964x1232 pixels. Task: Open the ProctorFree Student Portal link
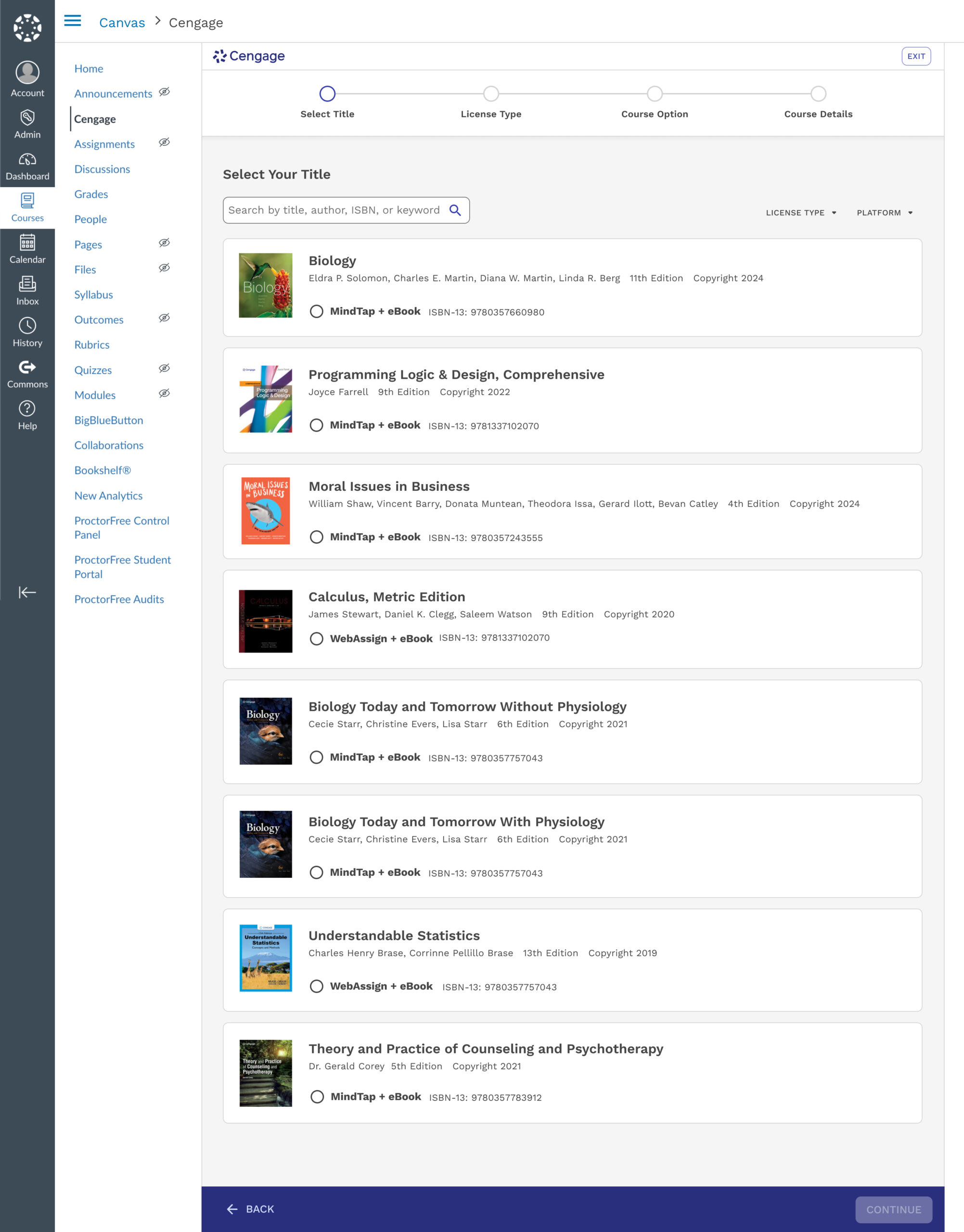pyautogui.click(x=122, y=567)
